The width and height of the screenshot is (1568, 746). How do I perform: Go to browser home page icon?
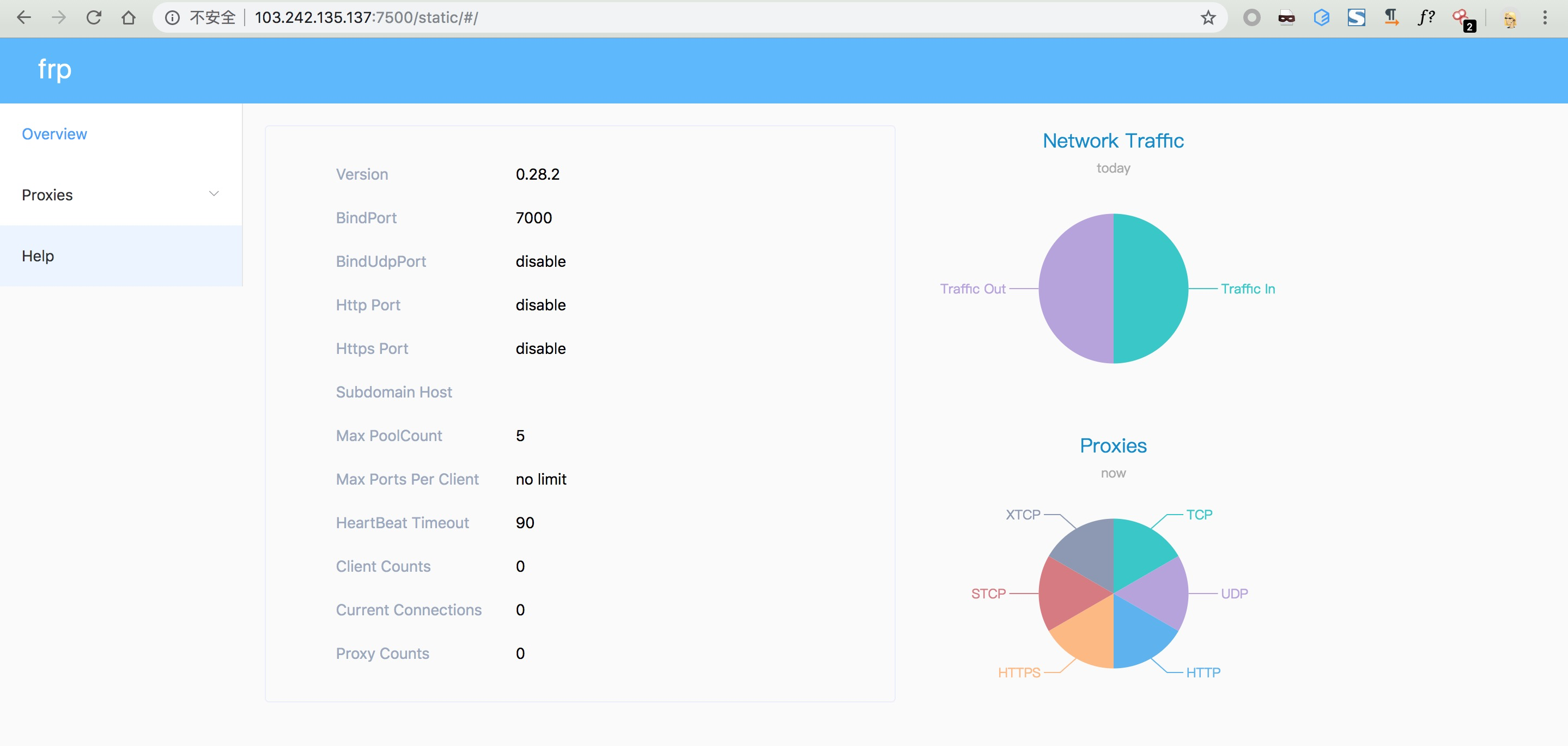(x=128, y=17)
